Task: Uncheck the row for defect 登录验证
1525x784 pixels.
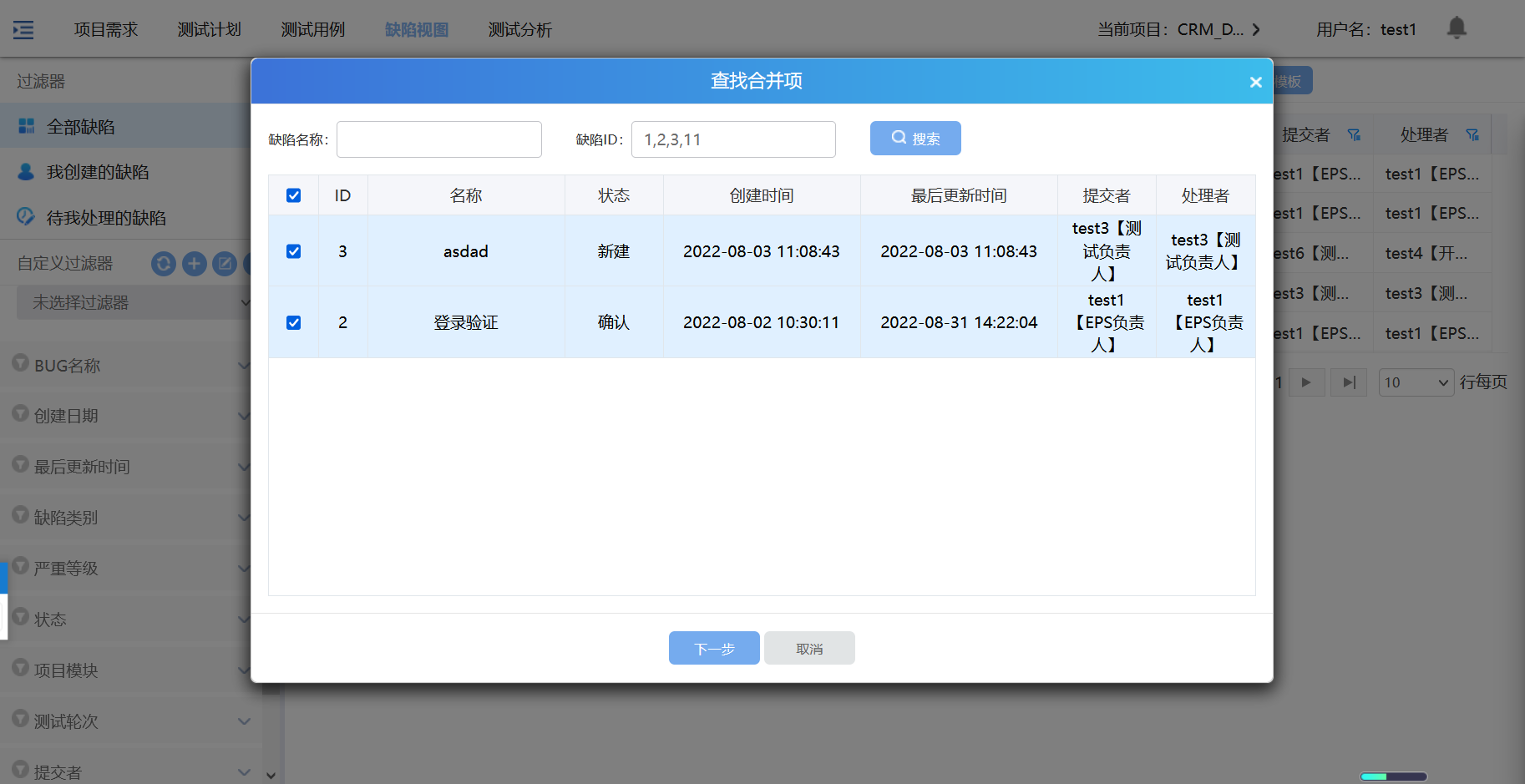Action: (293, 322)
